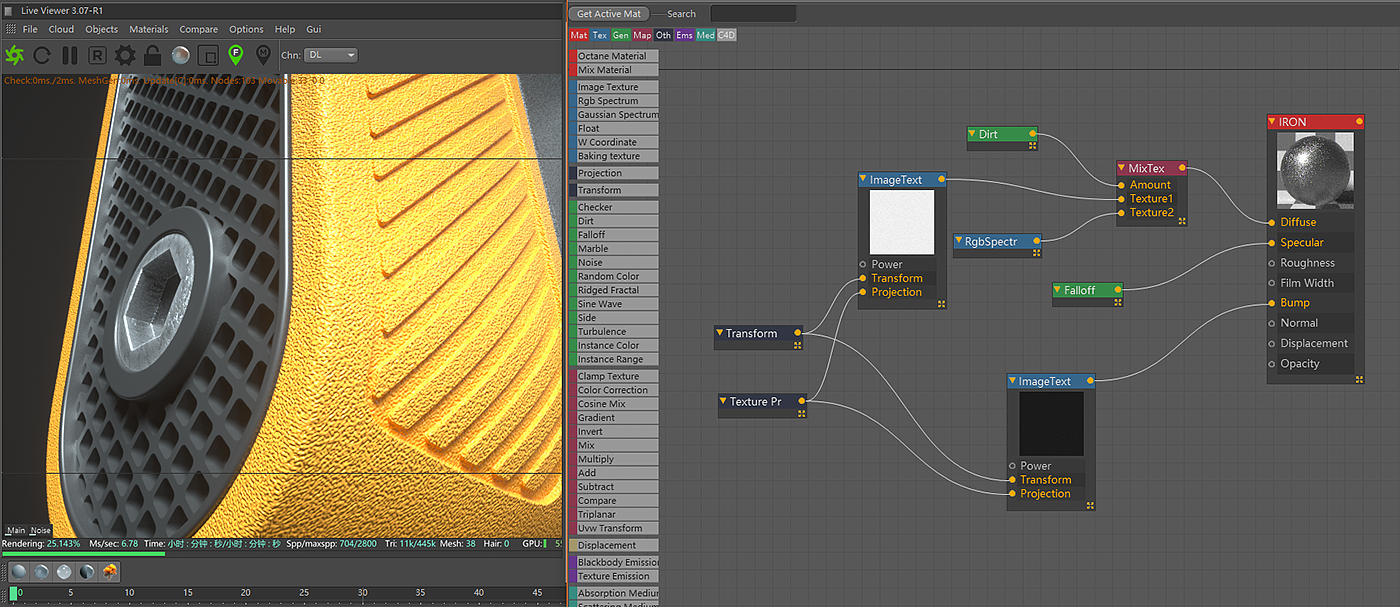Open the Chn channel dropdown

[332, 55]
